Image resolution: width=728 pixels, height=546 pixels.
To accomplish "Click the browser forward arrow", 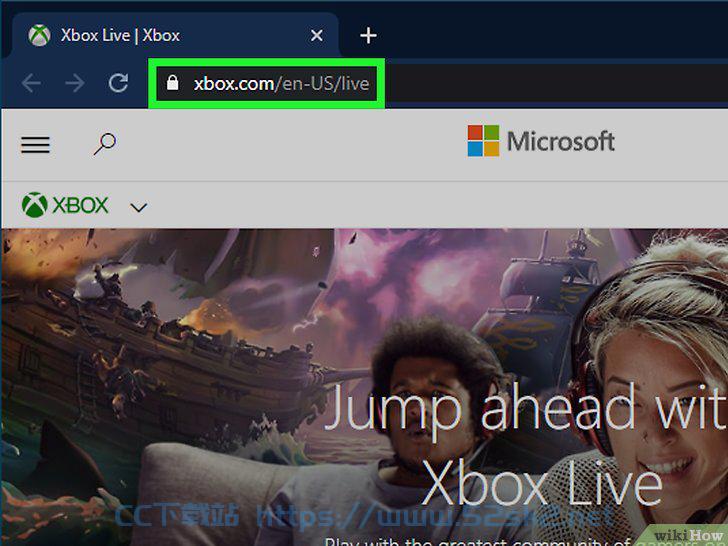I will 75,84.
